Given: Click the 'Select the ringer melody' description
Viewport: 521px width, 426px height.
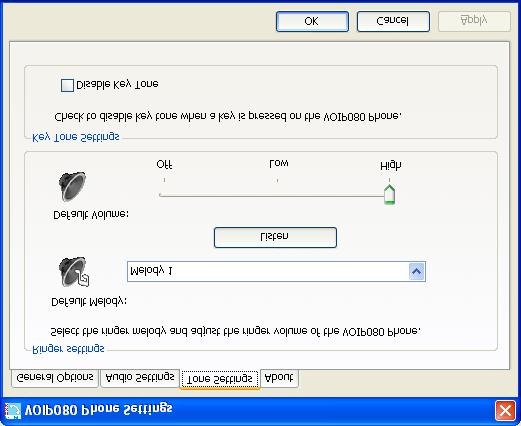Looking at the screenshot, I should point(236,331).
